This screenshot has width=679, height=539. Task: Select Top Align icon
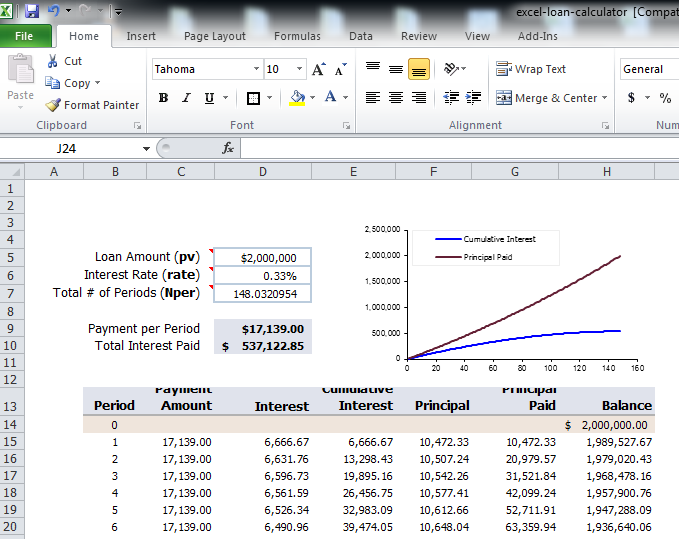point(373,68)
